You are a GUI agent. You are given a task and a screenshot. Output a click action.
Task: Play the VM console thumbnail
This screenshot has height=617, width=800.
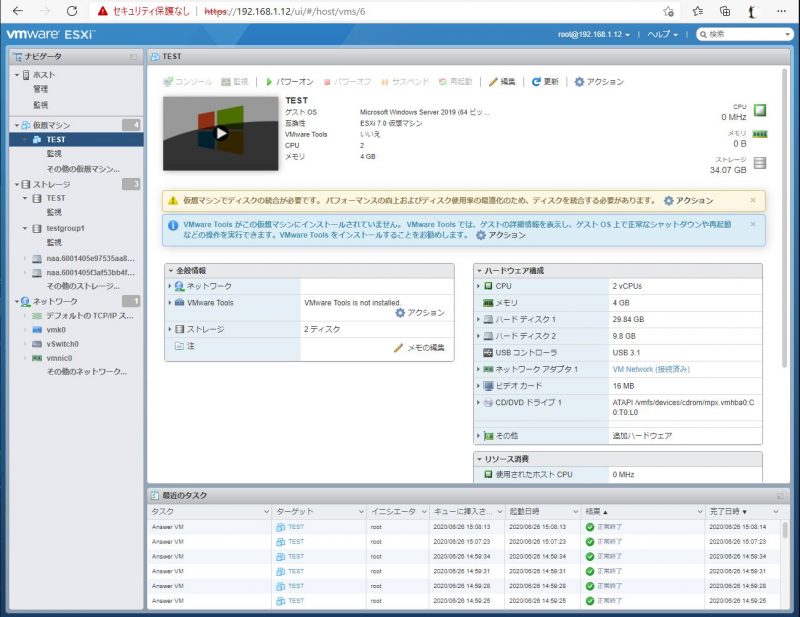point(220,133)
